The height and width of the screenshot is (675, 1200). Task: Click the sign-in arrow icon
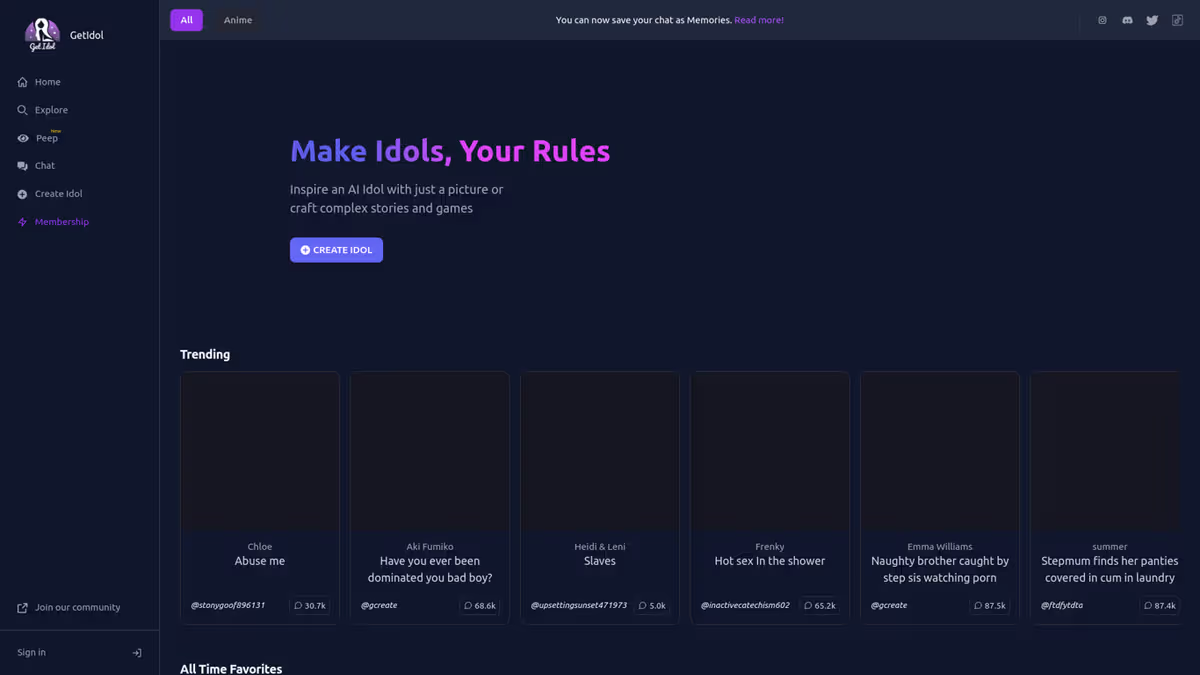click(137, 653)
